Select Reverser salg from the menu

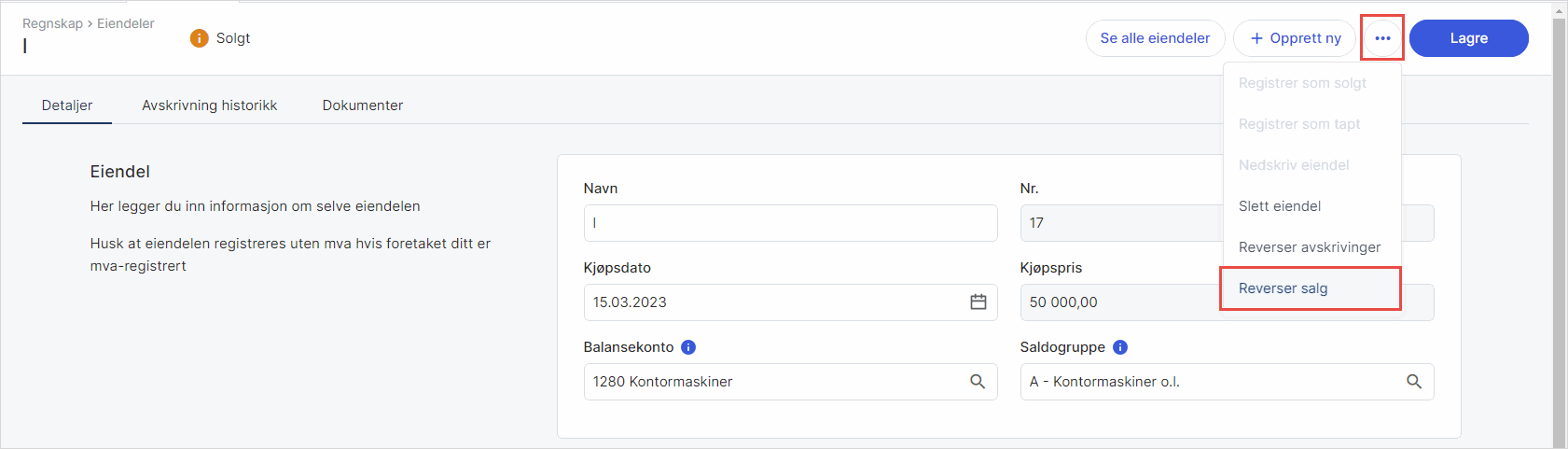tap(1283, 288)
